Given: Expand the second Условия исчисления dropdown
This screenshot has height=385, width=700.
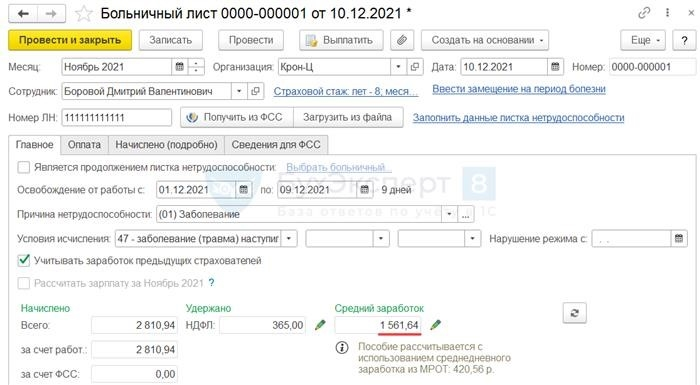Looking at the screenshot, I should tap(380, 239).
